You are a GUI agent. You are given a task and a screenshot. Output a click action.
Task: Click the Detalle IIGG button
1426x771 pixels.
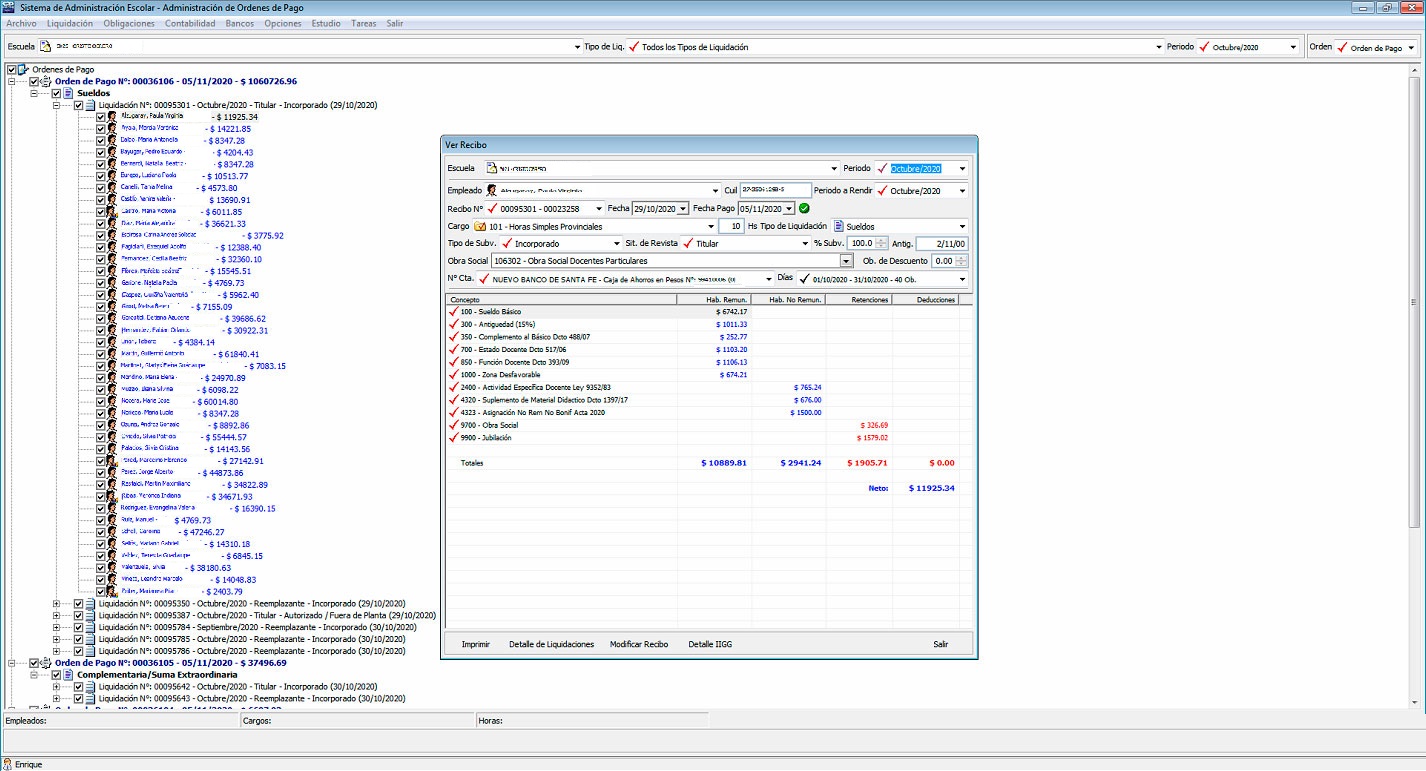tap(710, 644)
